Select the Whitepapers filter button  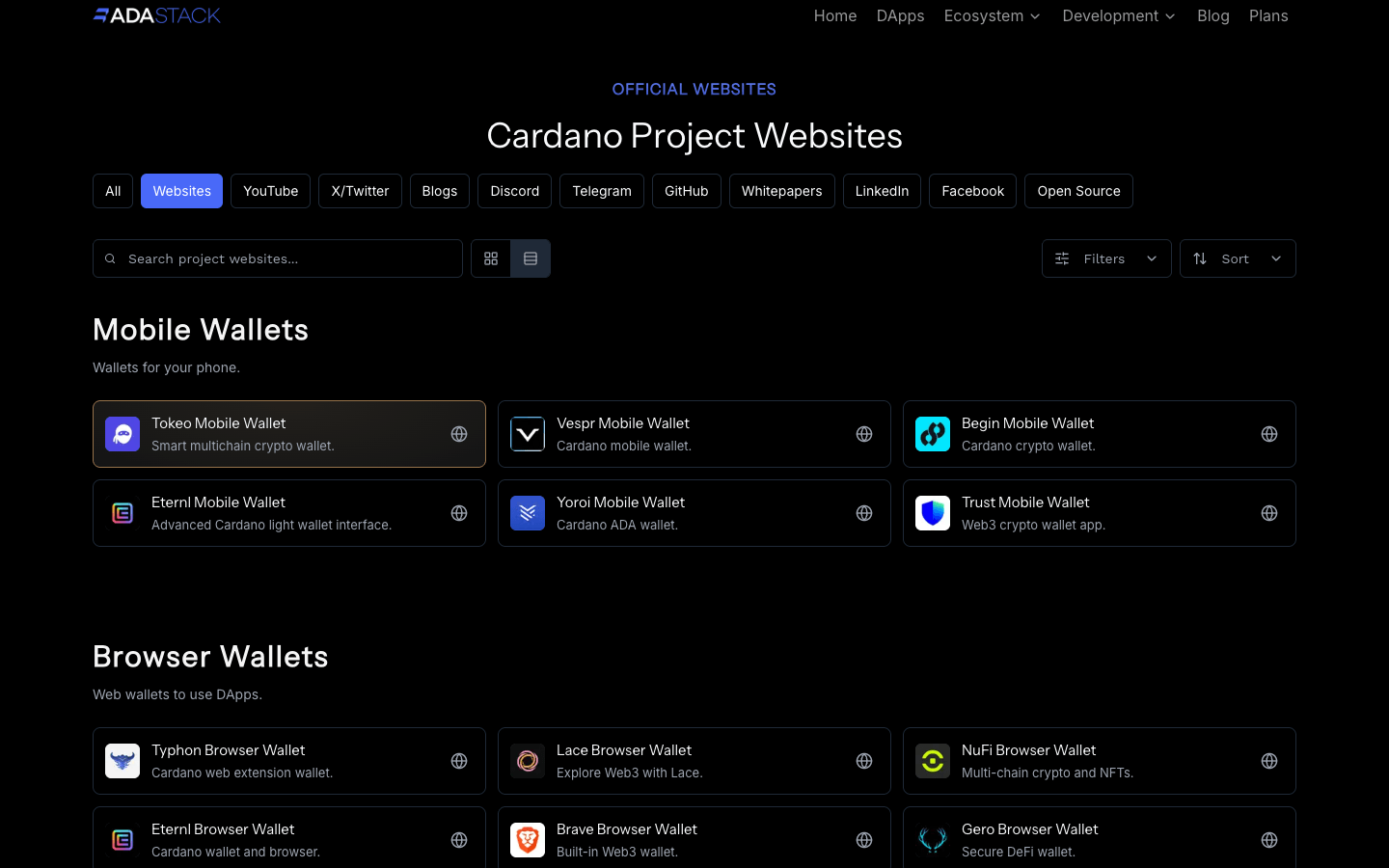781,191
